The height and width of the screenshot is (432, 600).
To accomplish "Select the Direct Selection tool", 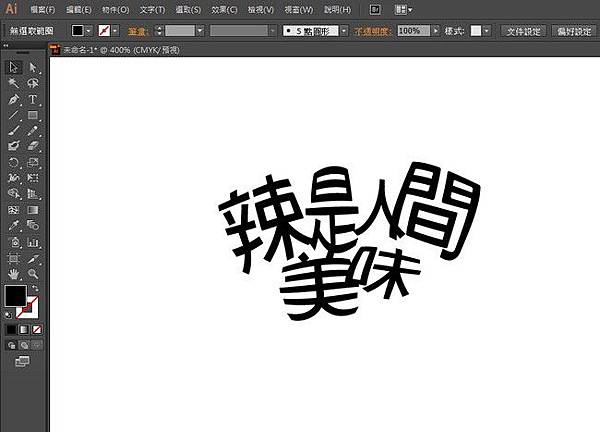I will 33,67.
